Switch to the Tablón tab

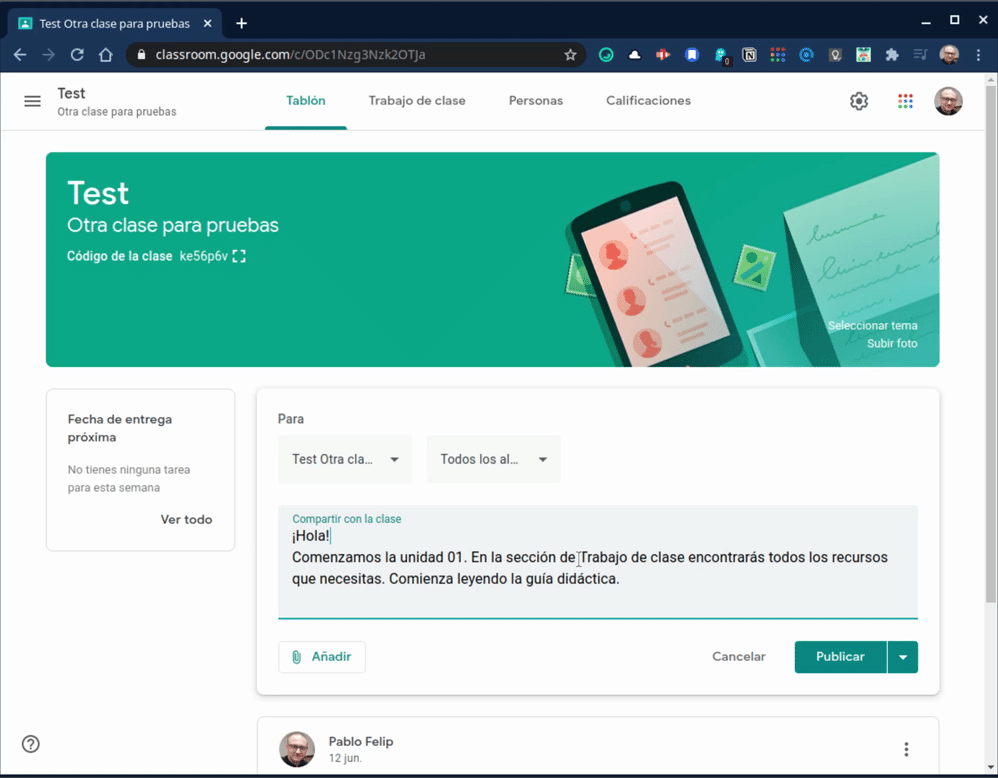pos(306,101)
